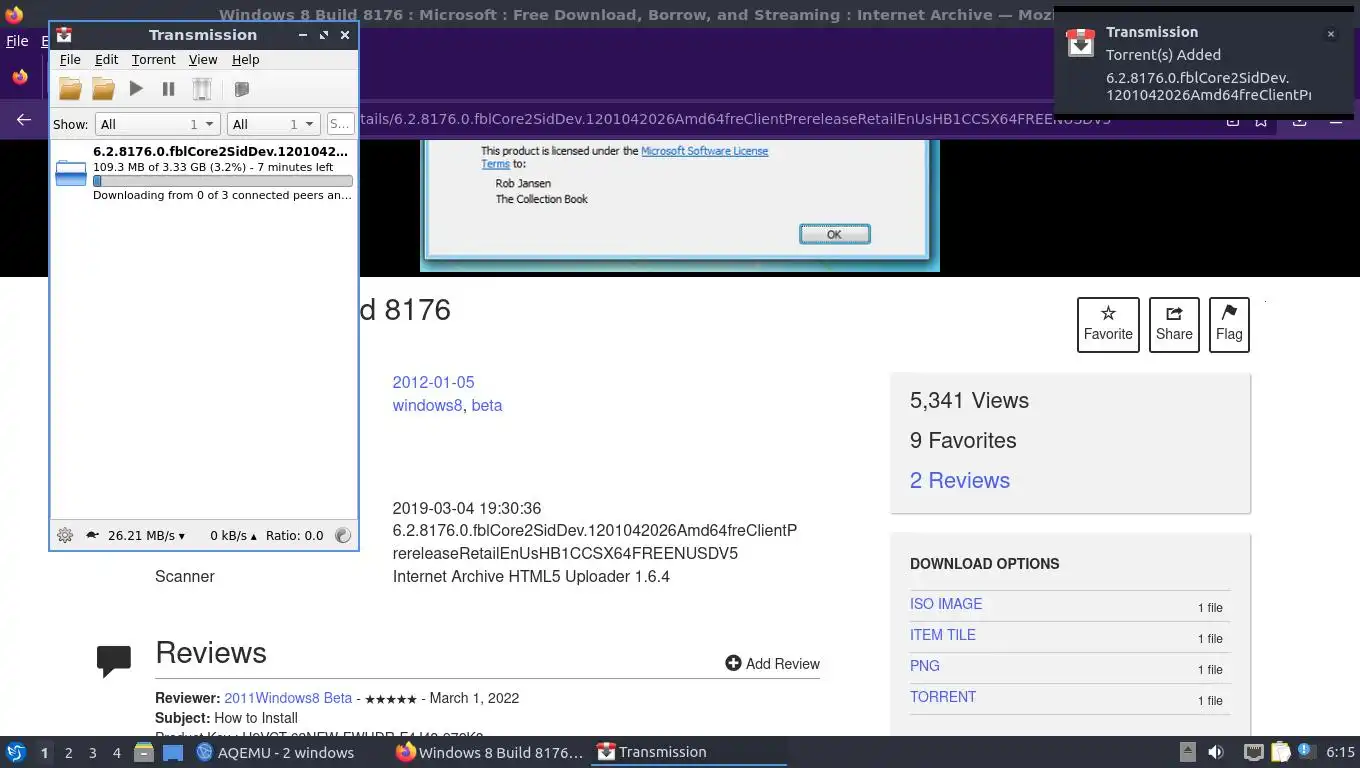Viewport: 1360px width, 768px height.
Task: Flag this item with the Flag button
Action: pyautogui.click(x=1229, y=325)
